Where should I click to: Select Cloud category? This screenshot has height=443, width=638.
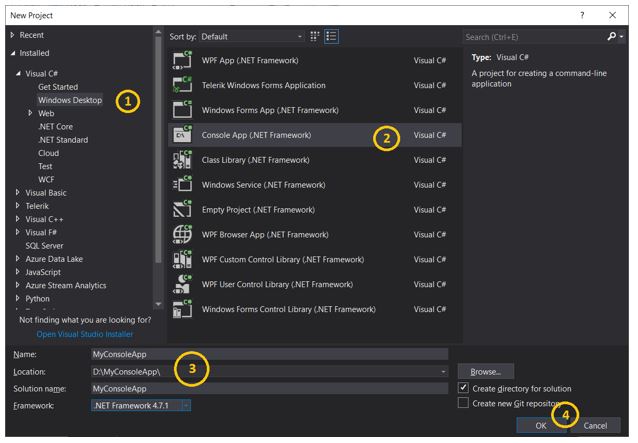48,153
